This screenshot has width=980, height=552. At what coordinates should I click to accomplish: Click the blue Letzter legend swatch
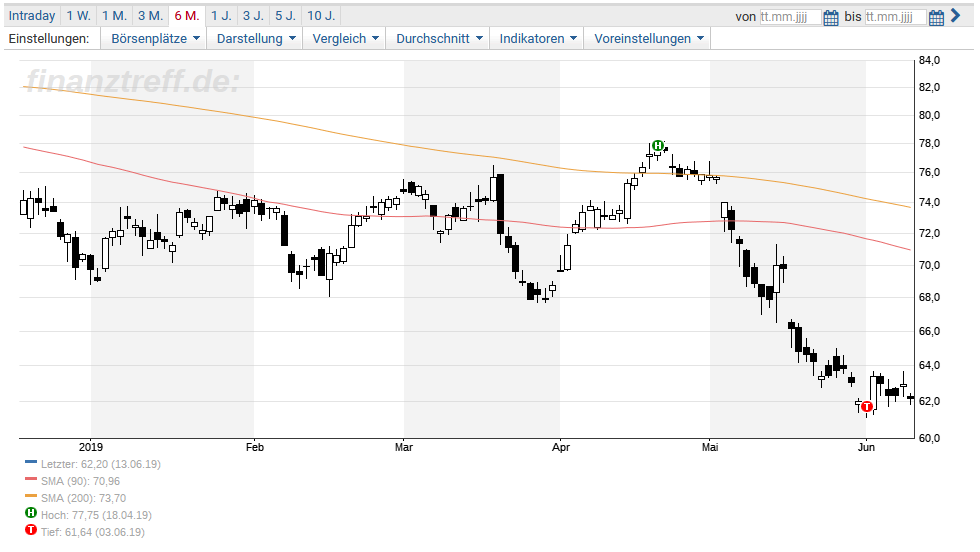[x=31, y=463]
